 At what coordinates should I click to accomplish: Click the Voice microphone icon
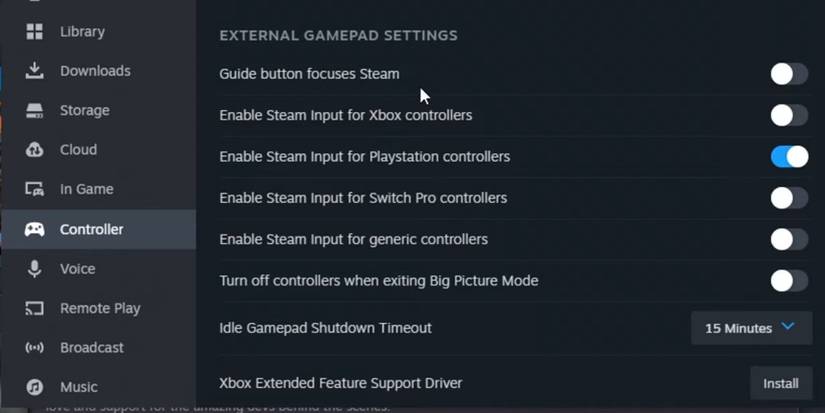(x=35, y=269)
